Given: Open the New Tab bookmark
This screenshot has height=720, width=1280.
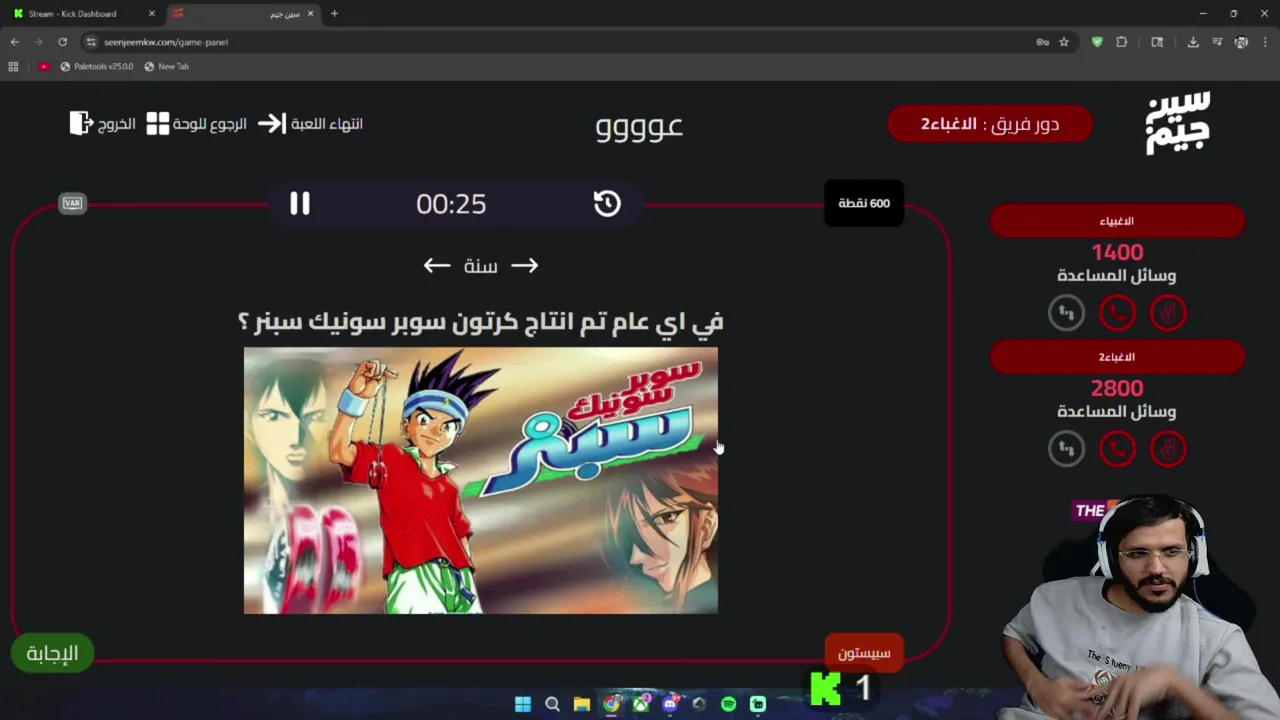Looking at the screenshot, I should point(166,66).
